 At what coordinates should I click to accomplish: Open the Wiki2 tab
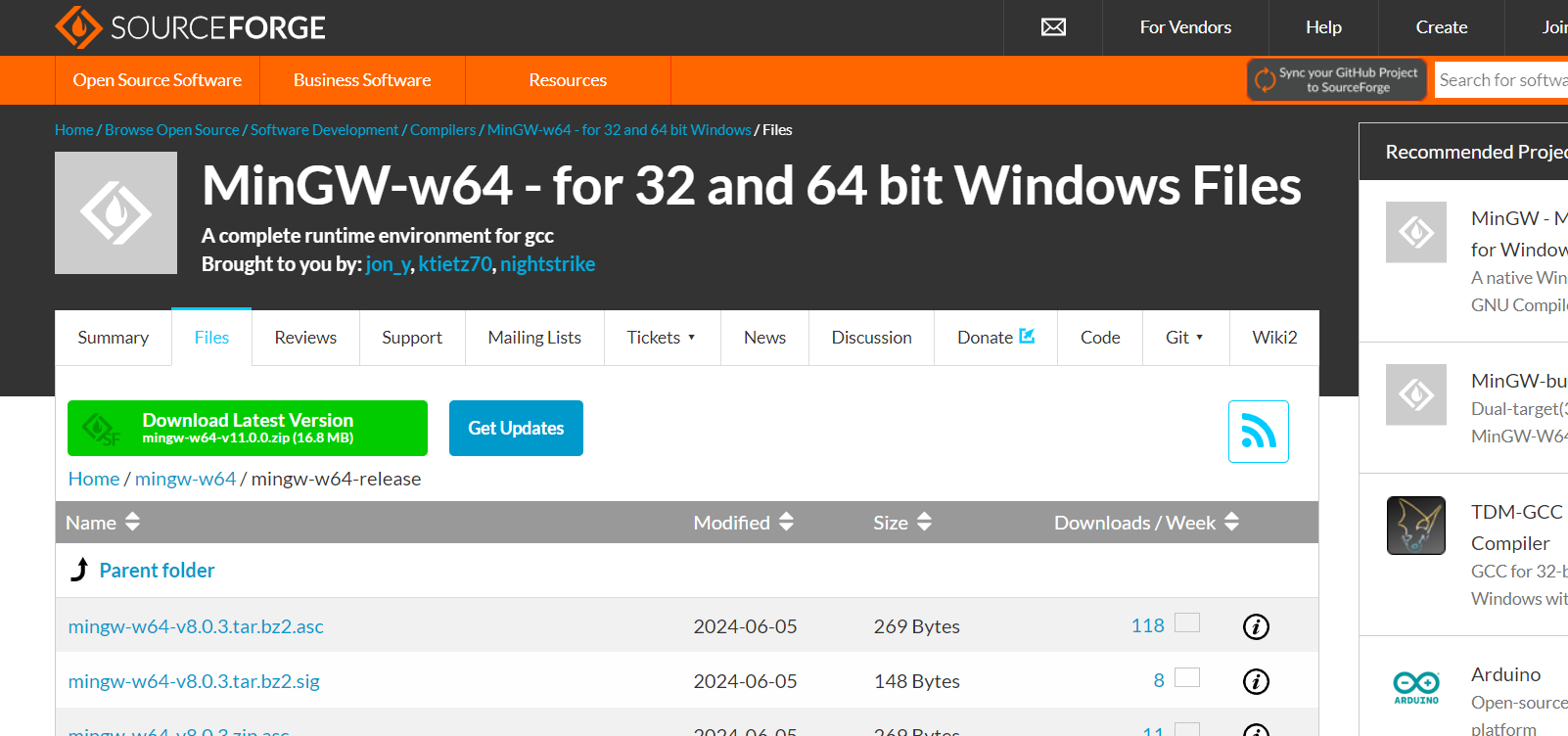click(x=1274, y=338)
